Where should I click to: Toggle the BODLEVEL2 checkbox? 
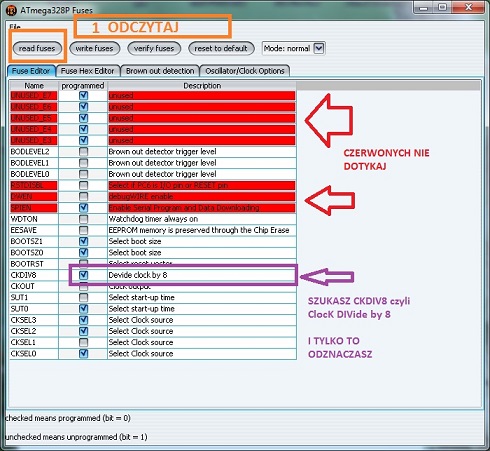[x=83, y=152]
